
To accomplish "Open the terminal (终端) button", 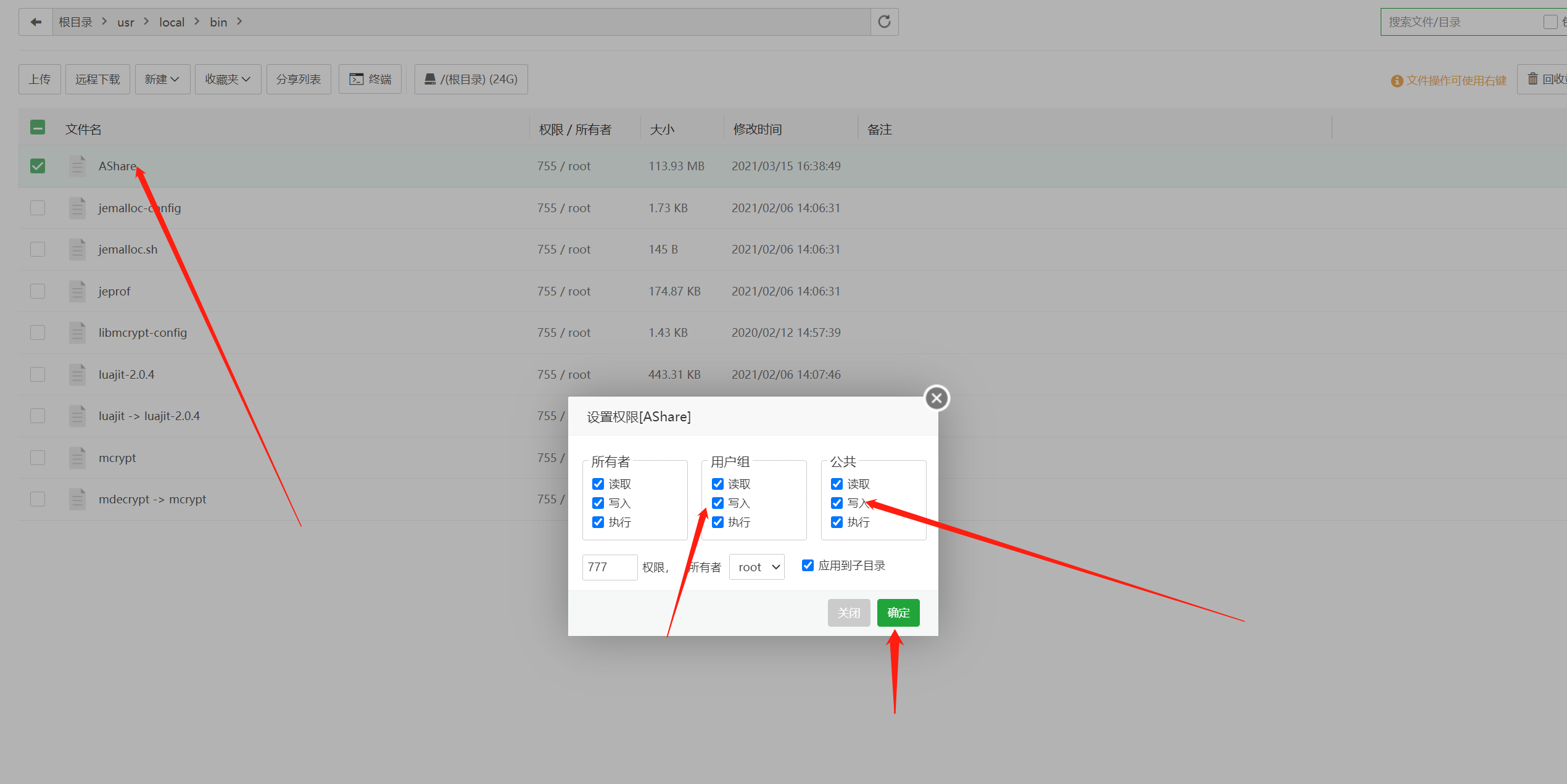I will tap(370, 79).
